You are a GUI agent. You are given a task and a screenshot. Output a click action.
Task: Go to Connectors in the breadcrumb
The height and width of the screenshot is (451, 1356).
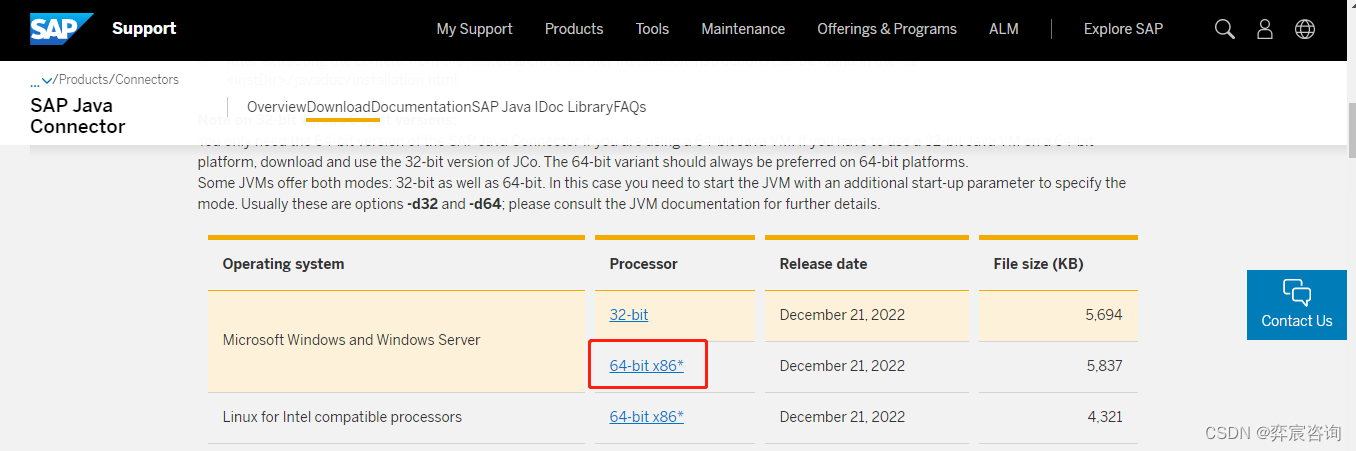tap(148, 79)
